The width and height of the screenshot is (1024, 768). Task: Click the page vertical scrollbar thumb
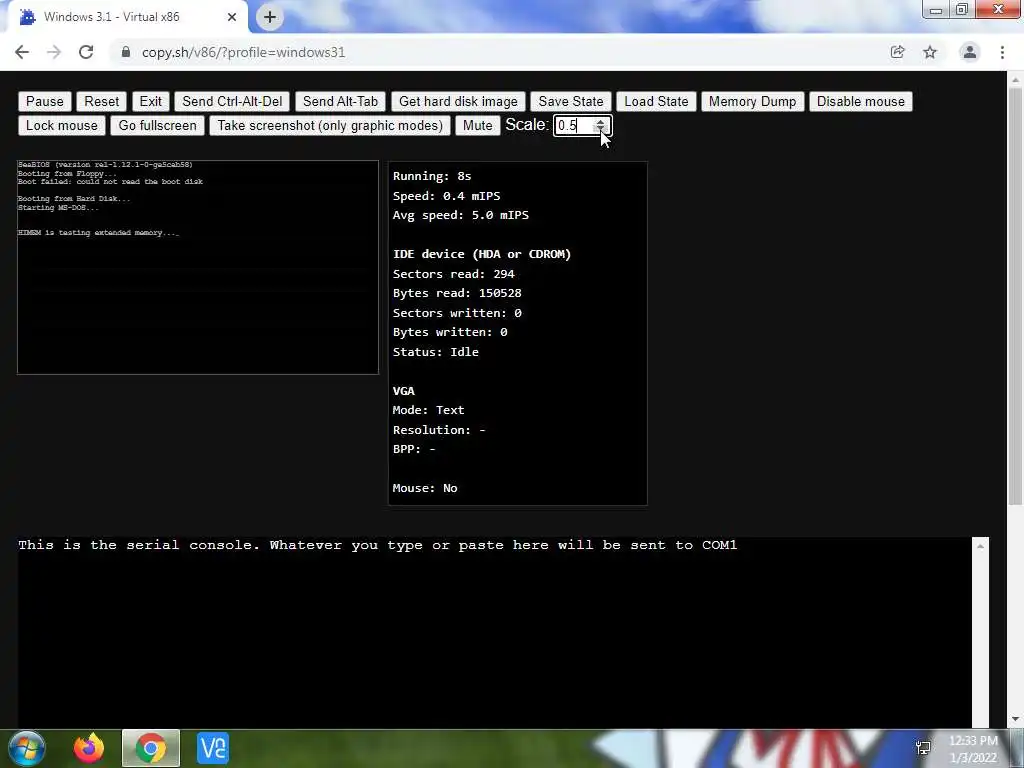[1015, 294]
